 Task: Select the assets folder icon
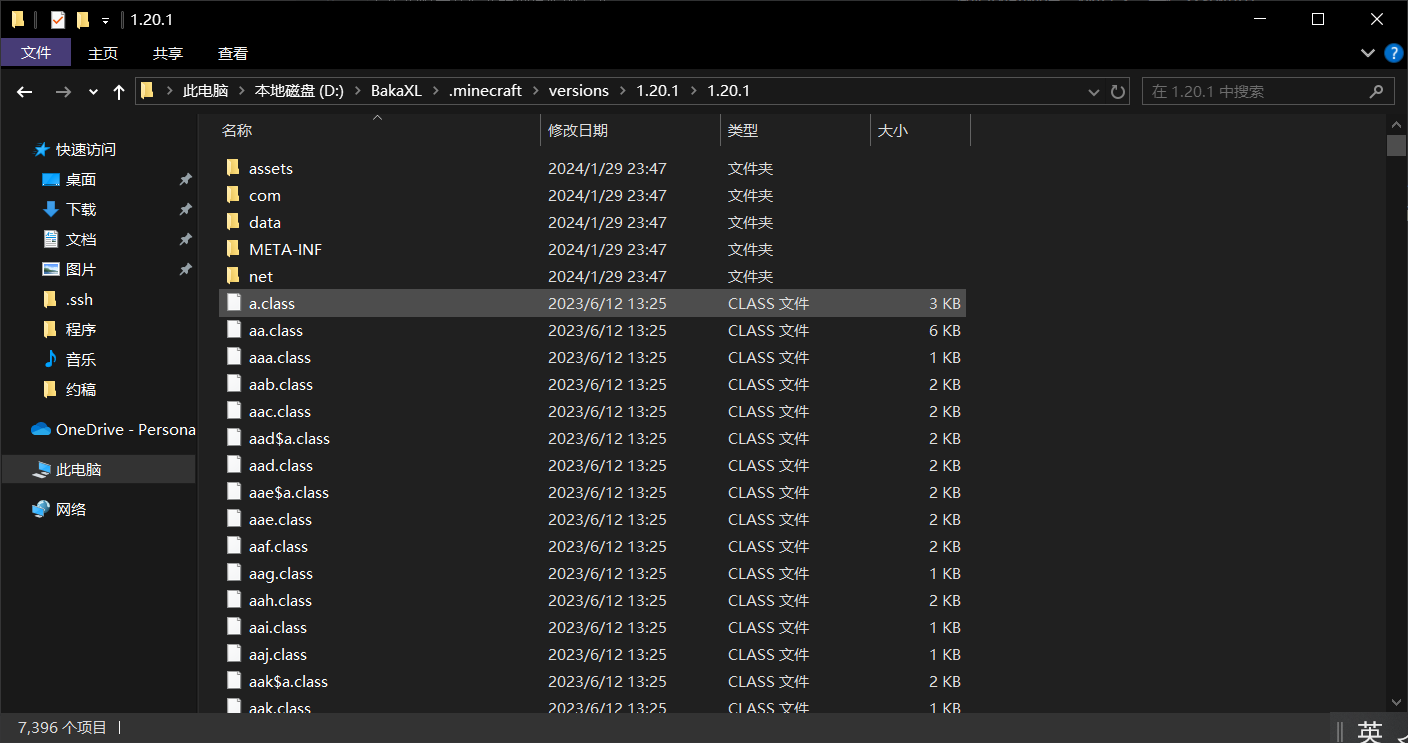click(x=233, y=168)
